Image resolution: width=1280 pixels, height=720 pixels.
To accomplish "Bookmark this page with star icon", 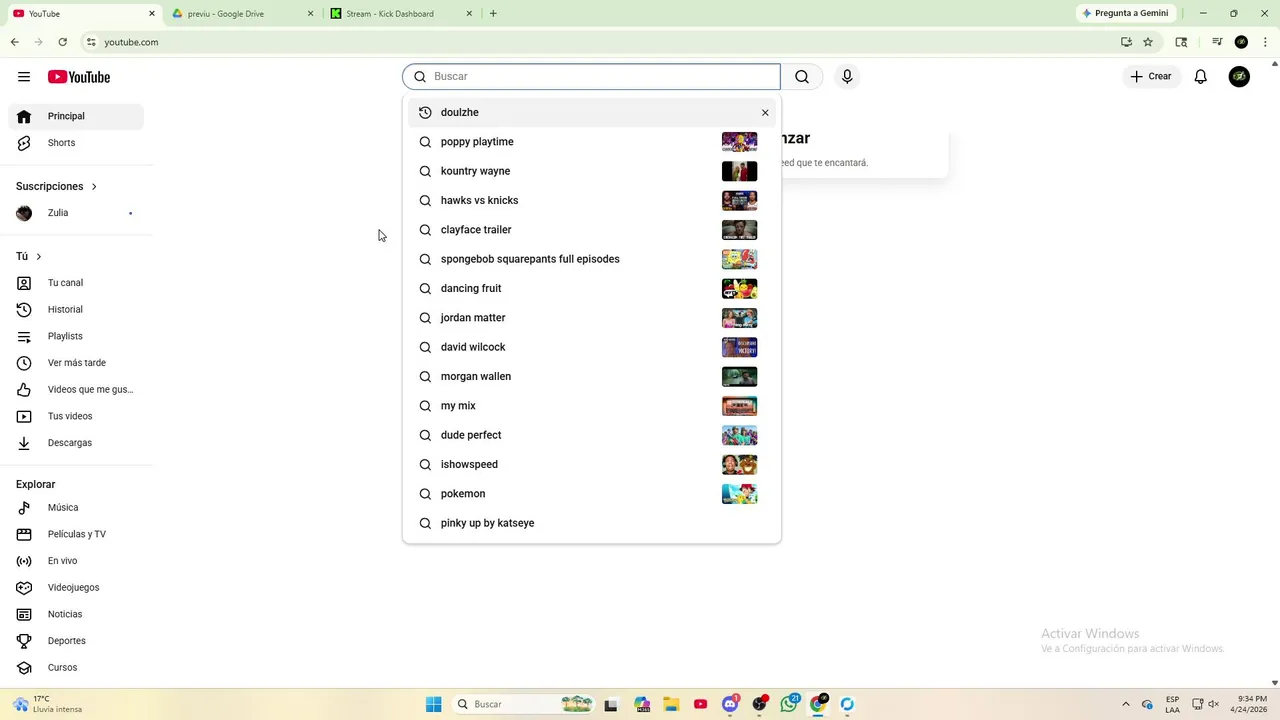I will click(1148, 42).
